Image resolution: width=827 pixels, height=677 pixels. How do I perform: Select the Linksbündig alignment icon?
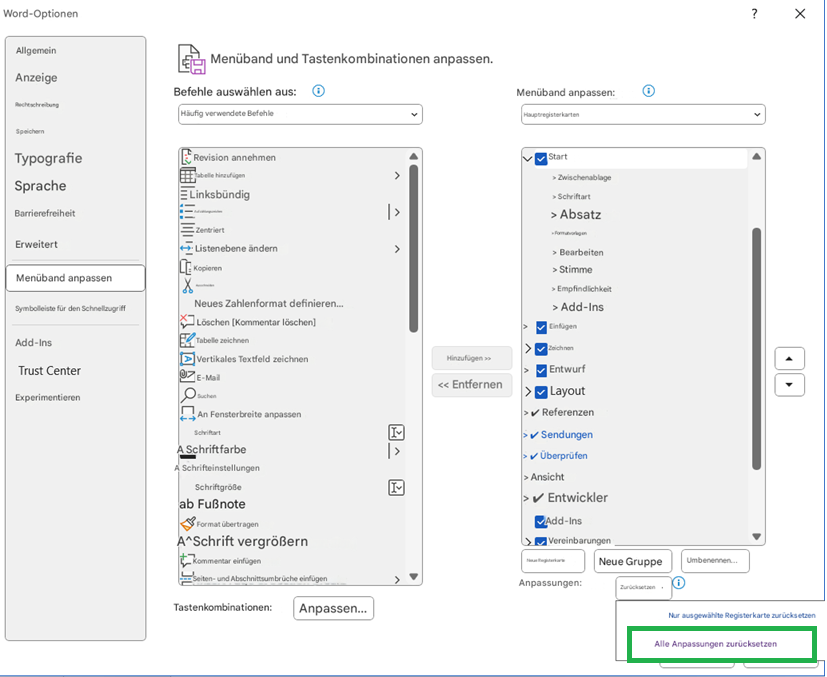[x=185, y=194]
